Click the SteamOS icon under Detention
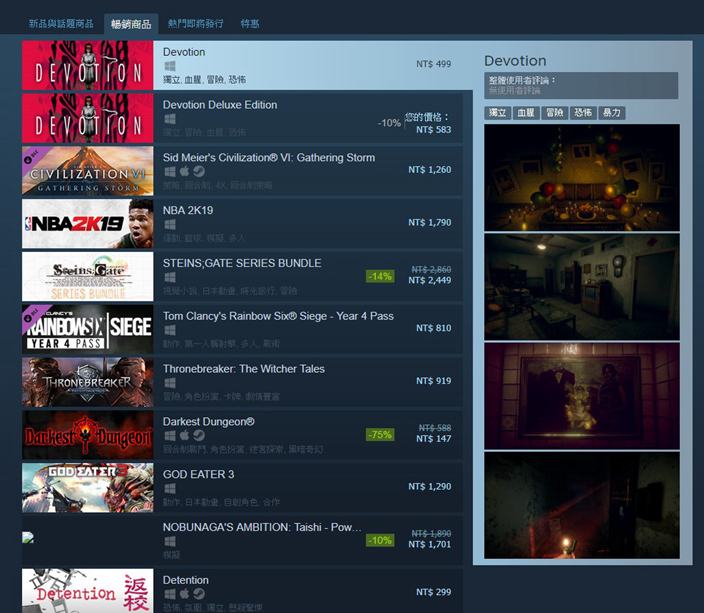 (199, 594)
